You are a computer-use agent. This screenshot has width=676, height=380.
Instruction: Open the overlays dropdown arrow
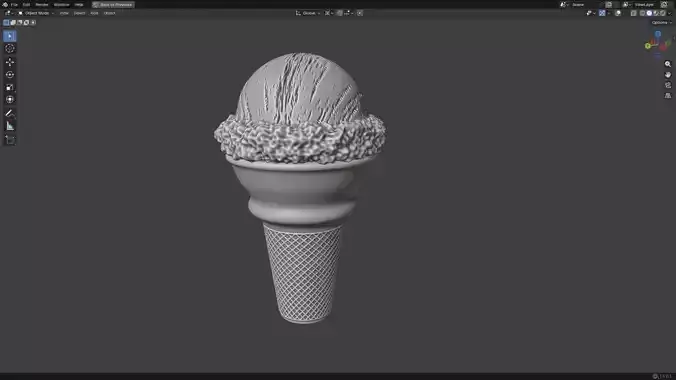[624, 13]
